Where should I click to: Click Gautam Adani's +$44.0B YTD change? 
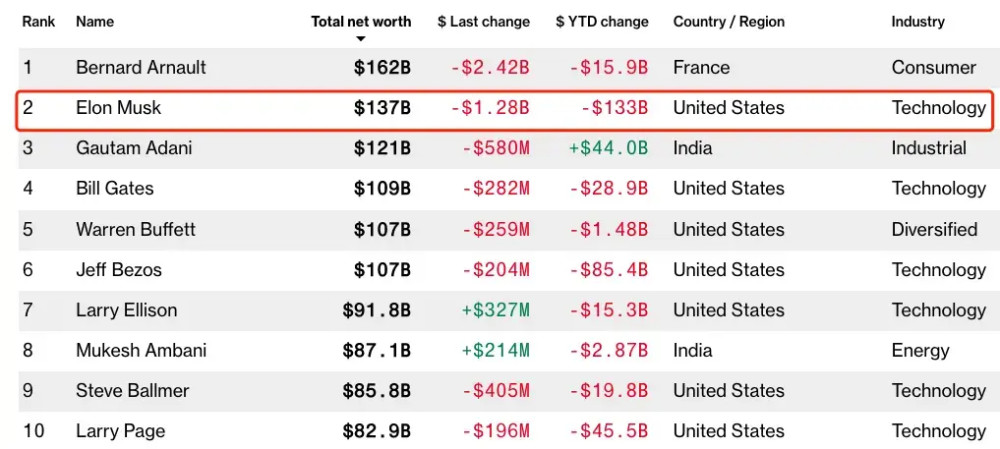tap(608, 148)
